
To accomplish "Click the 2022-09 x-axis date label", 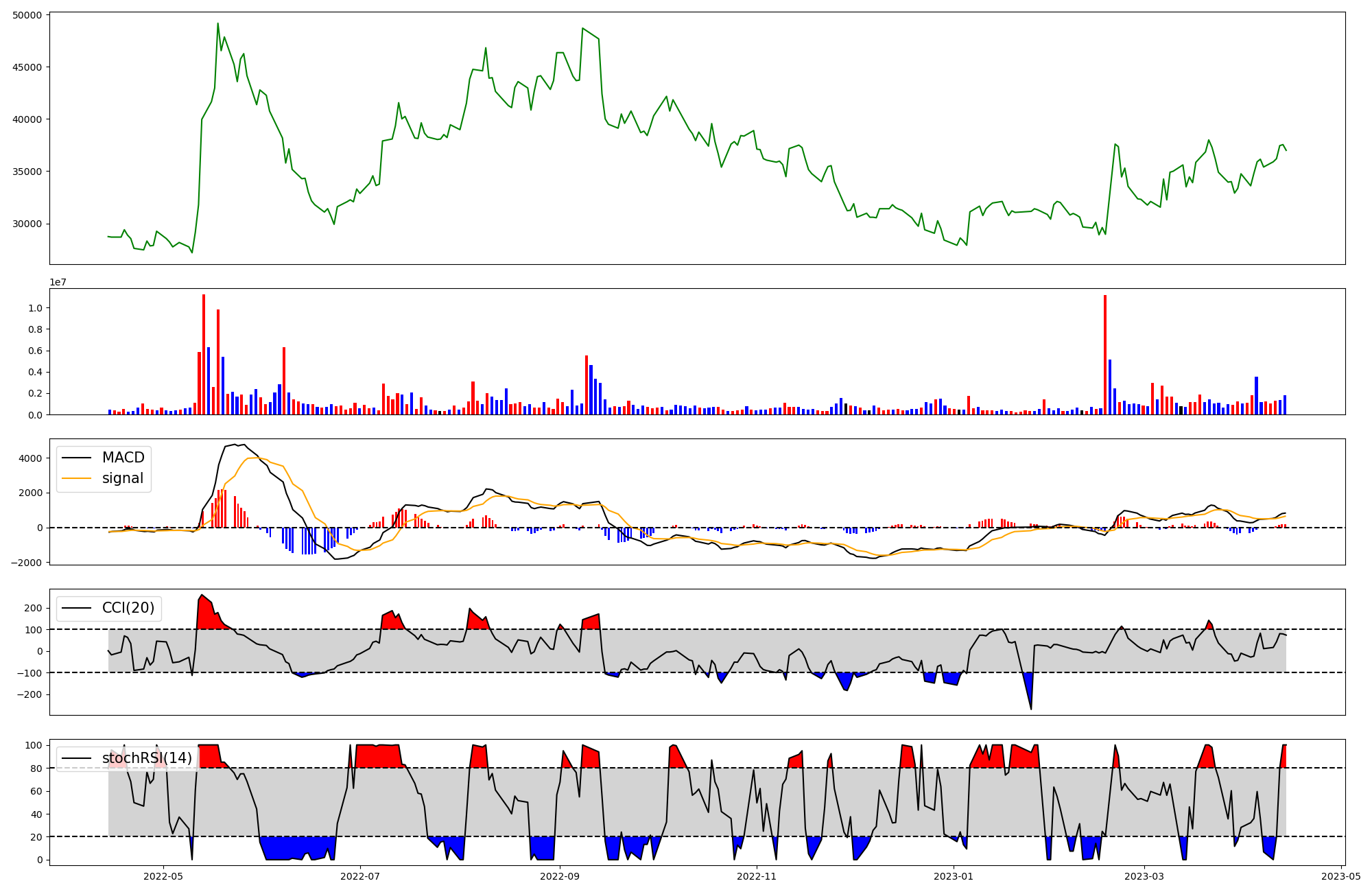I will click(x=560, y=876).
